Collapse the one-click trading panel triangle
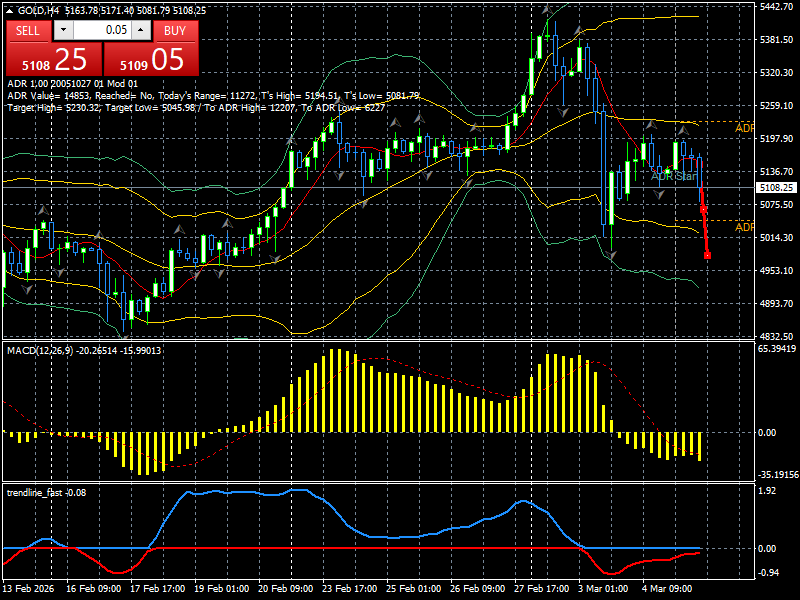800x600 pixels. [11, 11]
